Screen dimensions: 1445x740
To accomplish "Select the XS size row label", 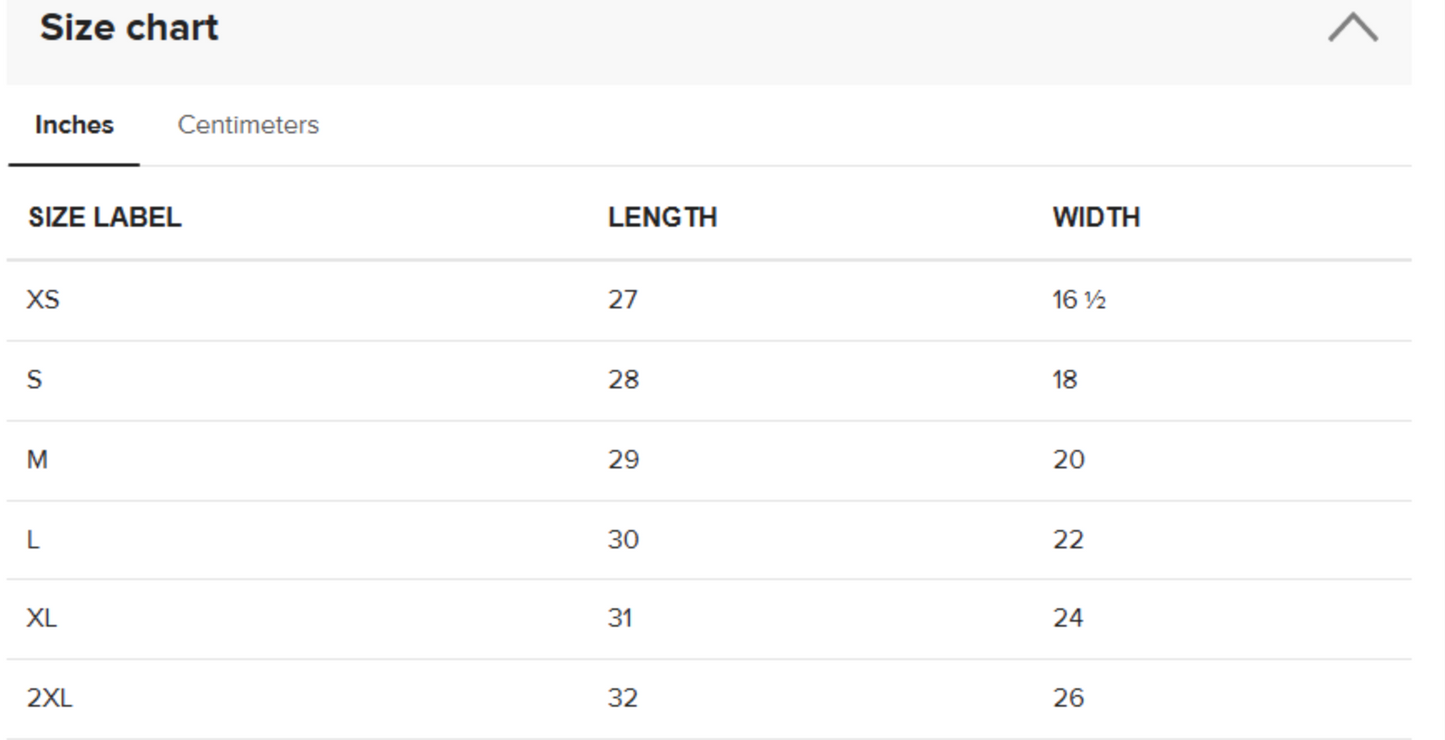I will click(x=43, y=299).
